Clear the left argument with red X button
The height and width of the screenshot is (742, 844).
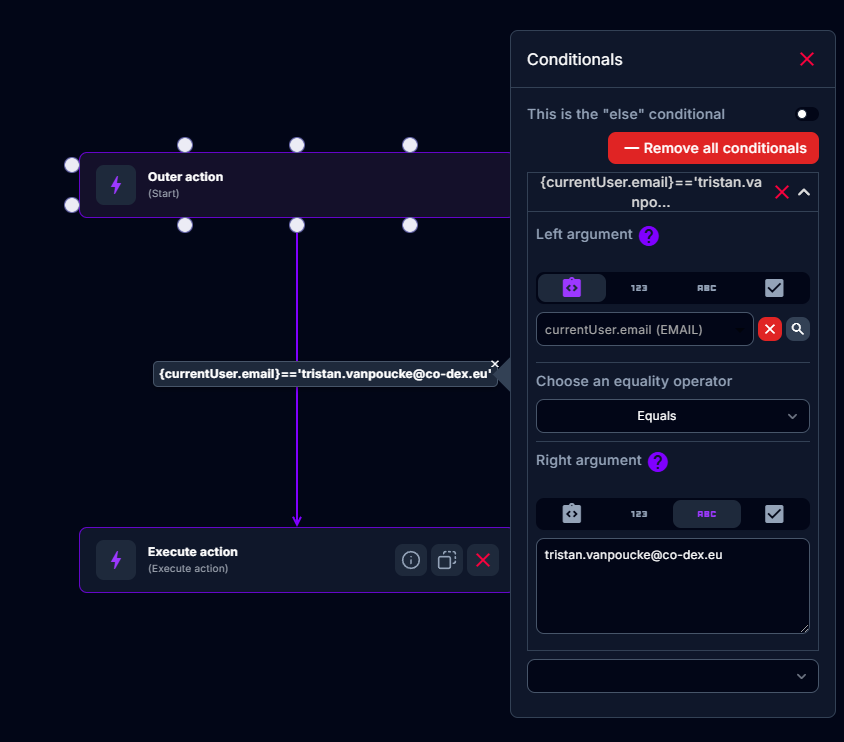pos(769,329)
